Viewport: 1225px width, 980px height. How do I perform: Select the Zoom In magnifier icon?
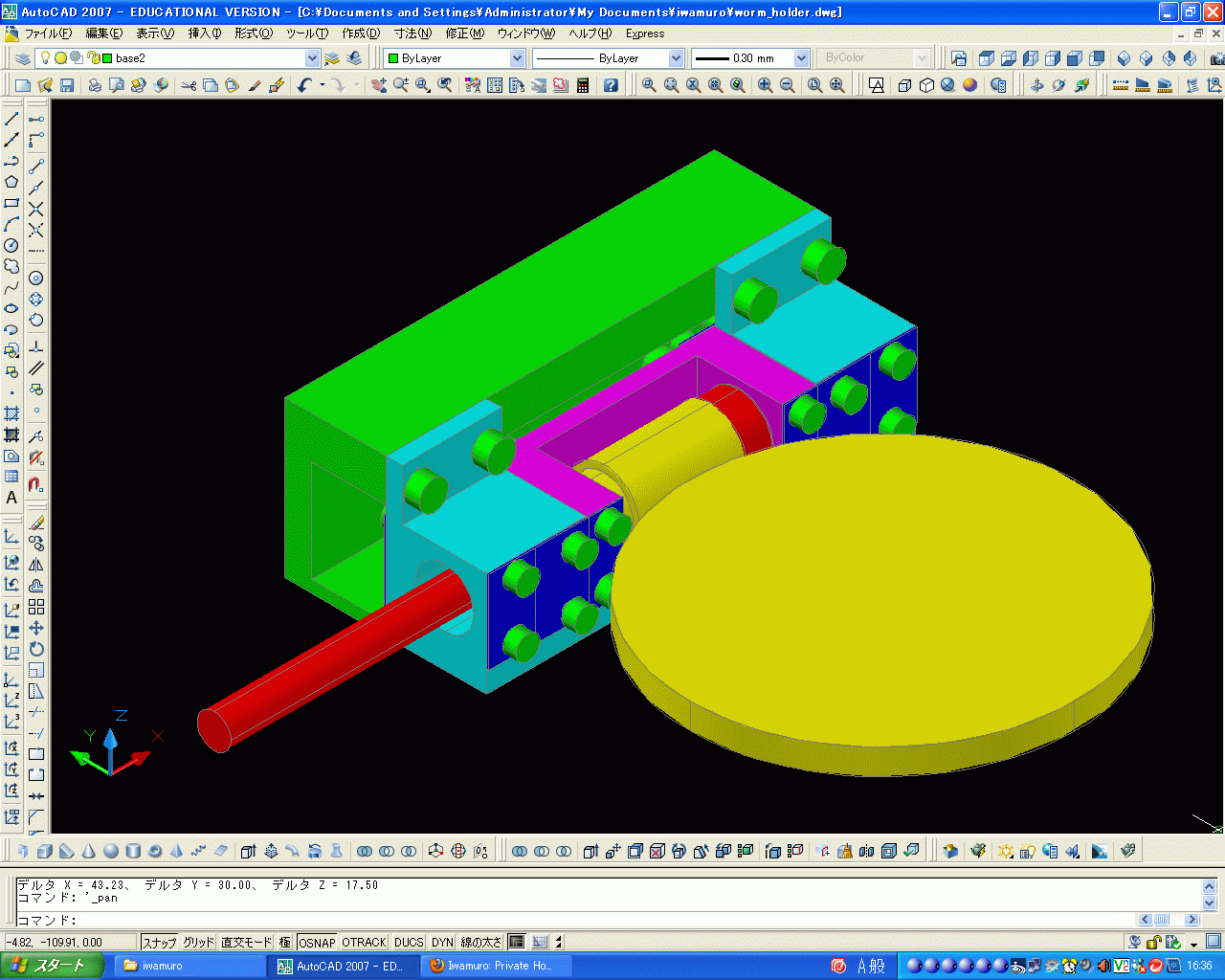765,85
